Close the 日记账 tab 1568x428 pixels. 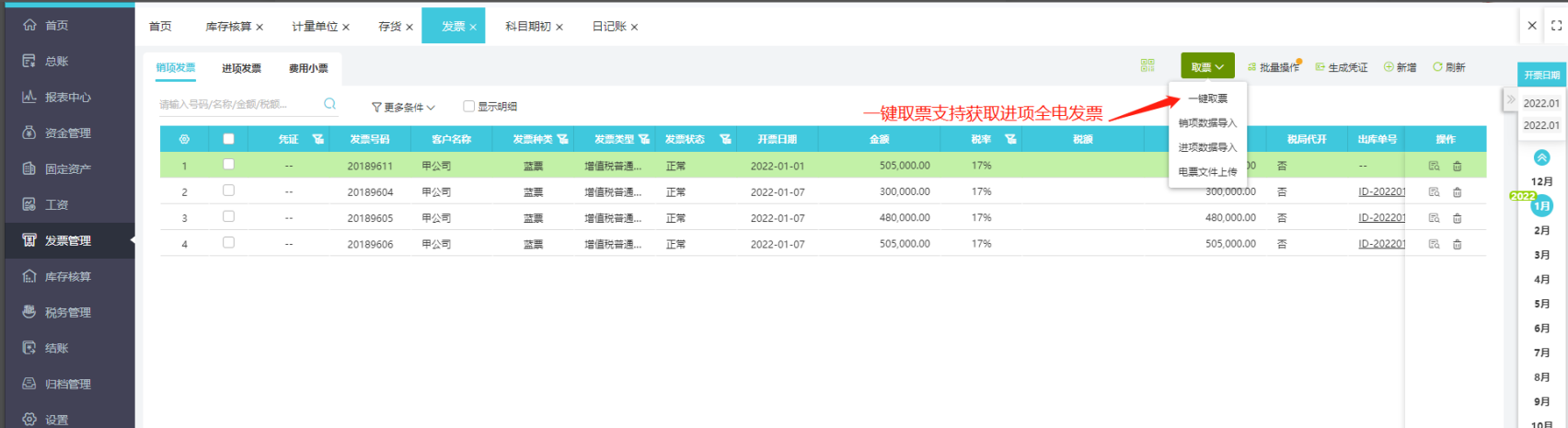coord(634,28)
